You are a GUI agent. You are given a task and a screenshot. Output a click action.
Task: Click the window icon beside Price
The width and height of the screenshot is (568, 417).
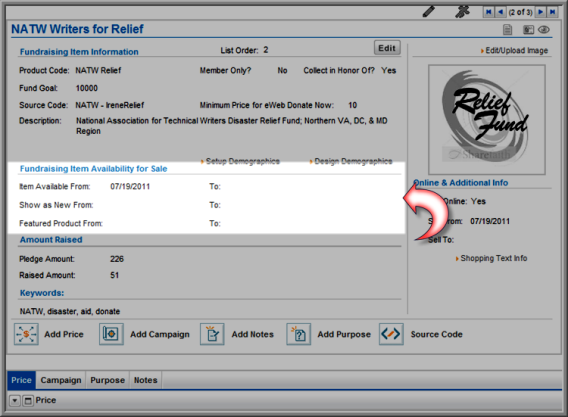[28, 401]
